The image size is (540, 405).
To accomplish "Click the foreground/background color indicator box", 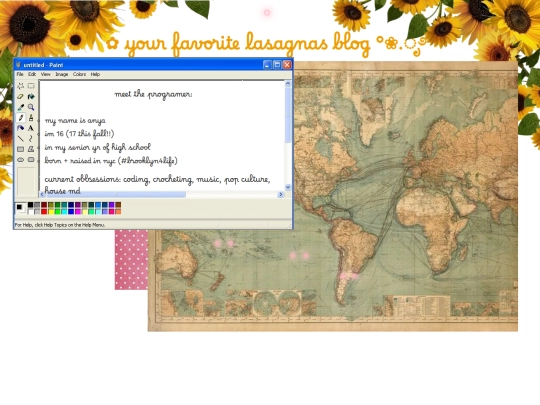I will pos(21,208).
